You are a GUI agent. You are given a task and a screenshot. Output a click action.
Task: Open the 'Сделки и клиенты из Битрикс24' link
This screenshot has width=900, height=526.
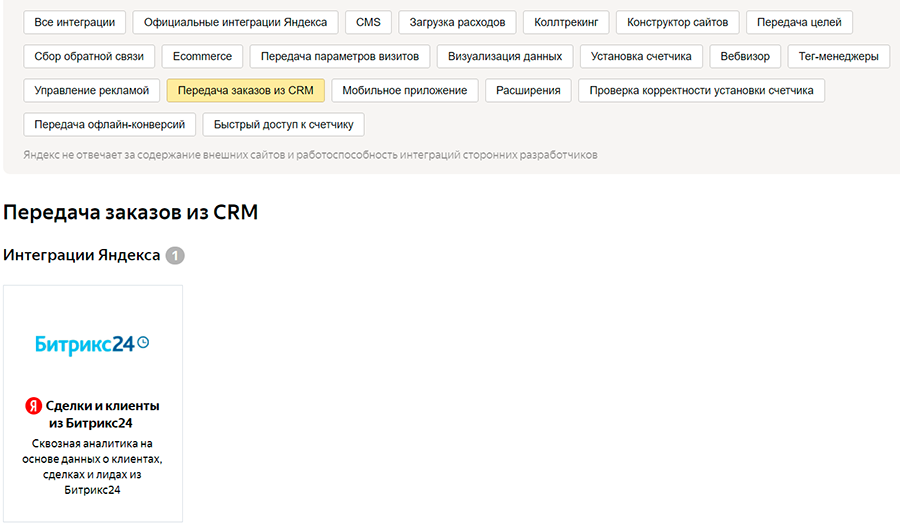102,414
